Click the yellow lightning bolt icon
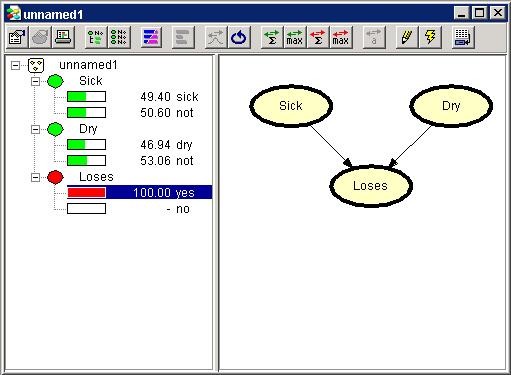The image size is (511, 375). pyautogui.click(x=430, y=37)
